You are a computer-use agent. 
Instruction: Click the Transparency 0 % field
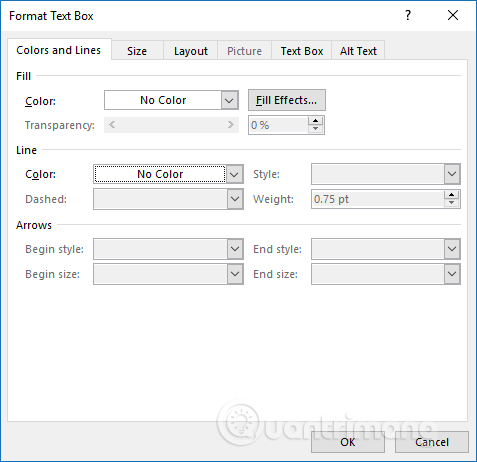pyautogui.click(x=278, y=125)
